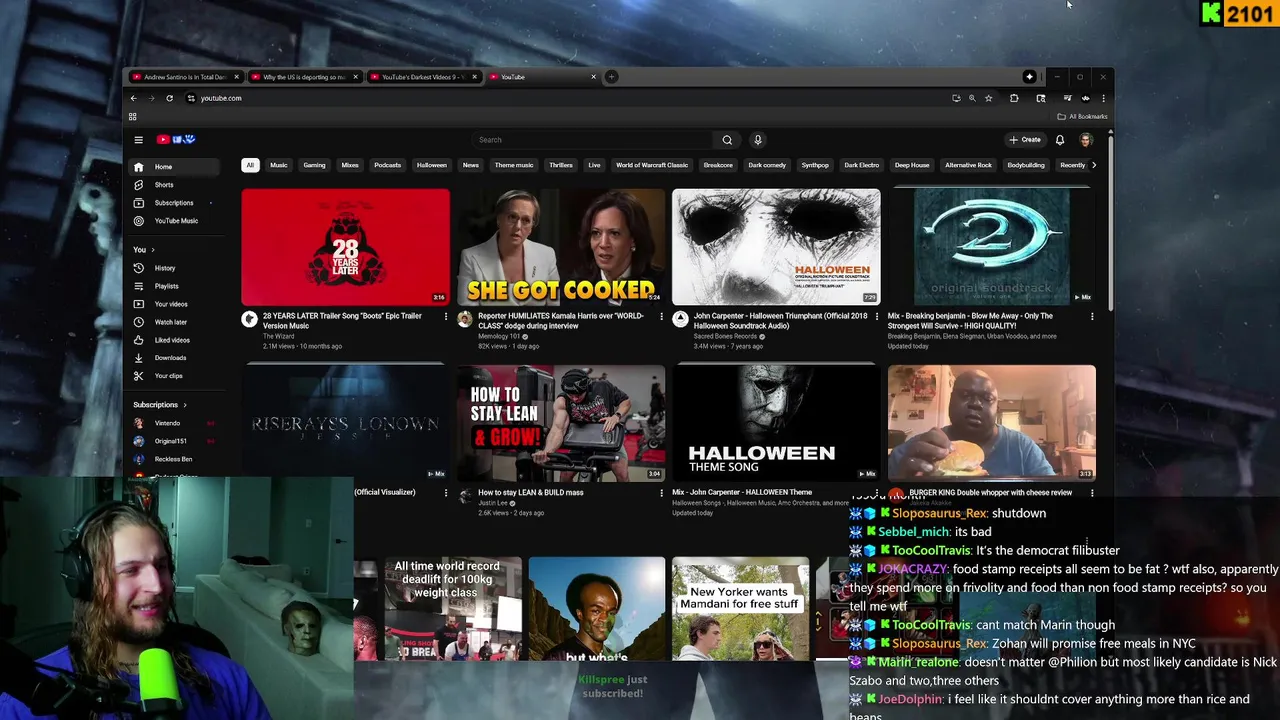Play the Halloween theme song thumbnail

click(776, 423)
